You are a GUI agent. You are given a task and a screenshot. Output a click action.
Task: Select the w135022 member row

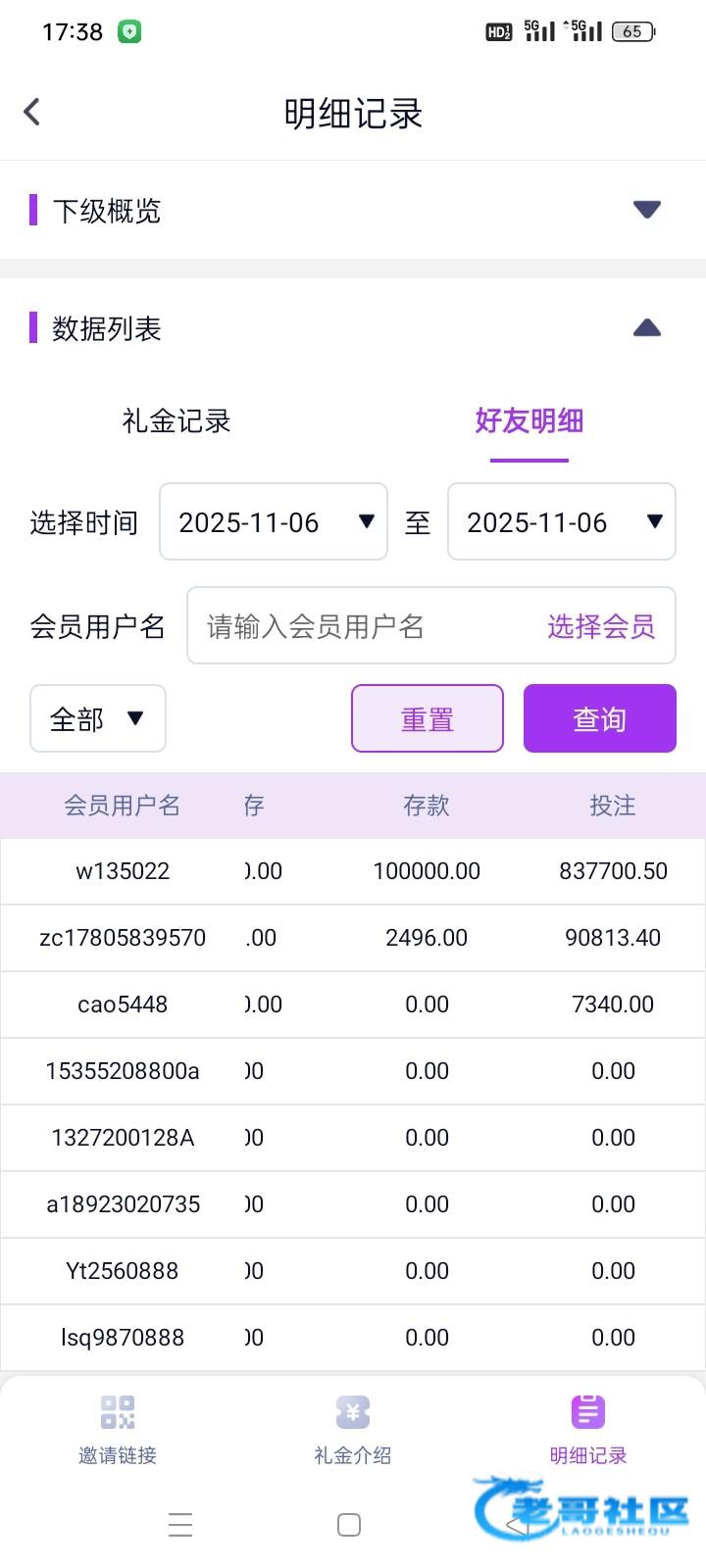tap(123, 871)
